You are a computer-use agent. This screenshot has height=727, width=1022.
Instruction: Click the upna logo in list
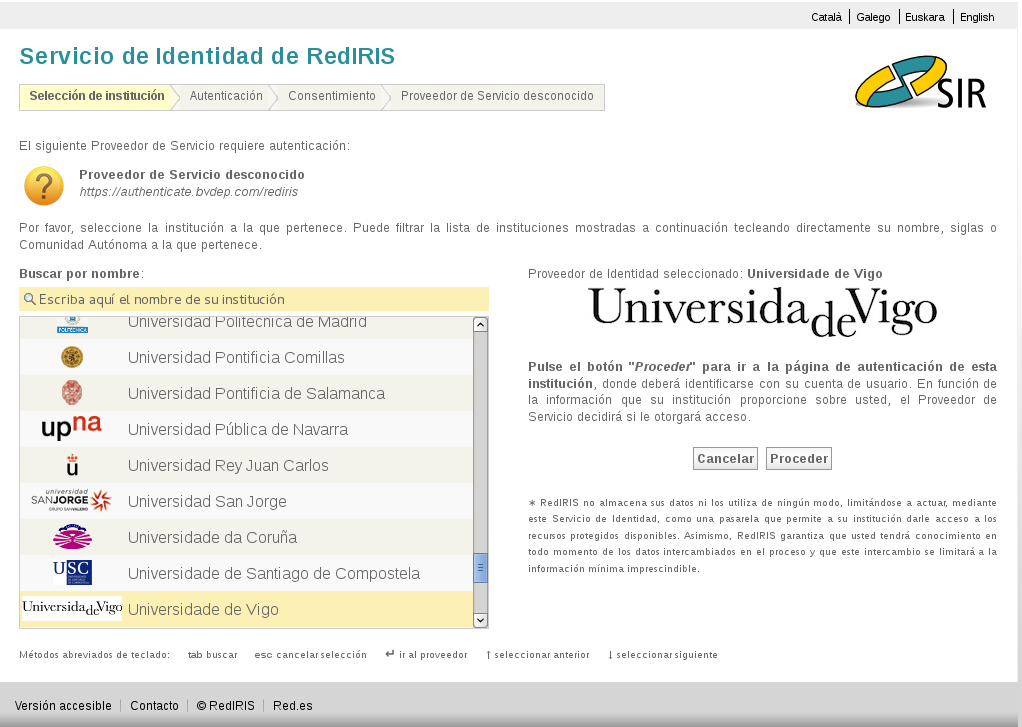pyautogui.click(x=72, y=428)
